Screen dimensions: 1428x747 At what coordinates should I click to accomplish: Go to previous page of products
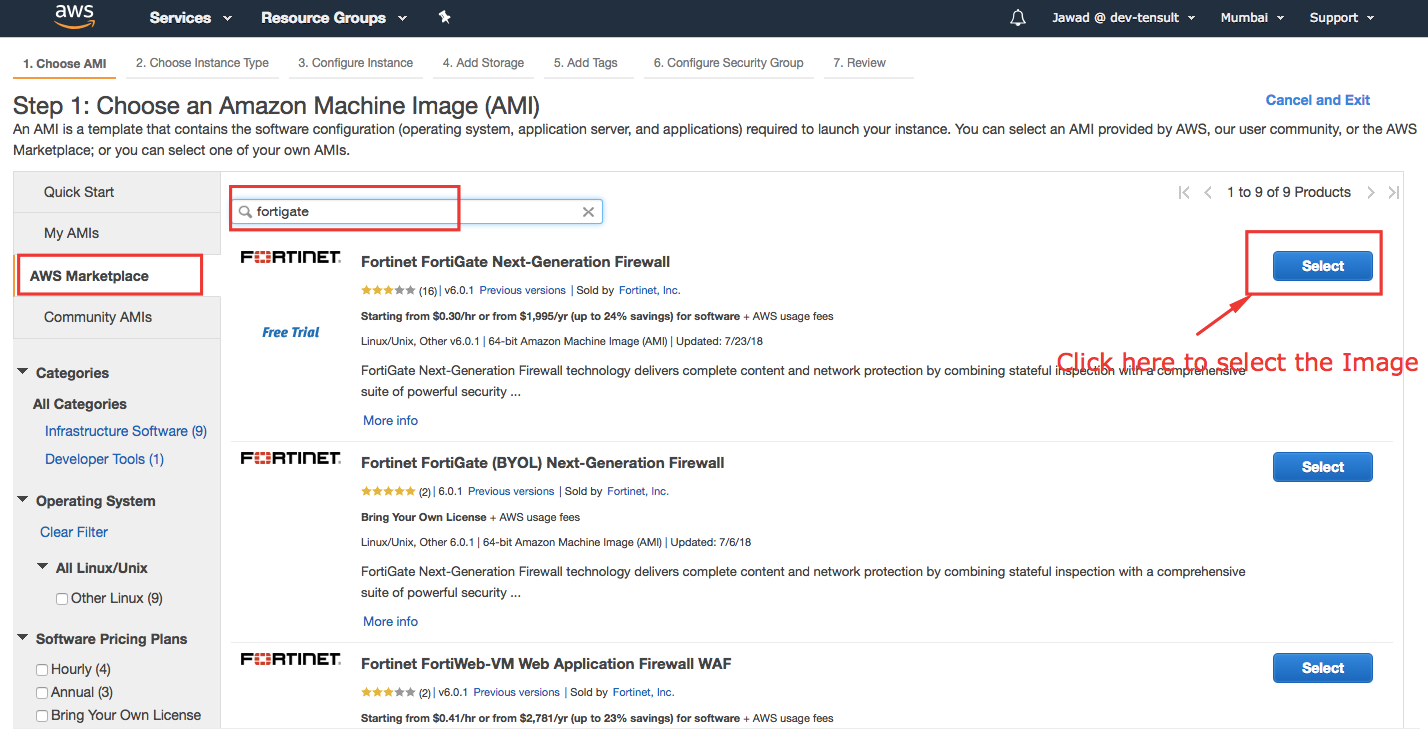[1208, 192]
